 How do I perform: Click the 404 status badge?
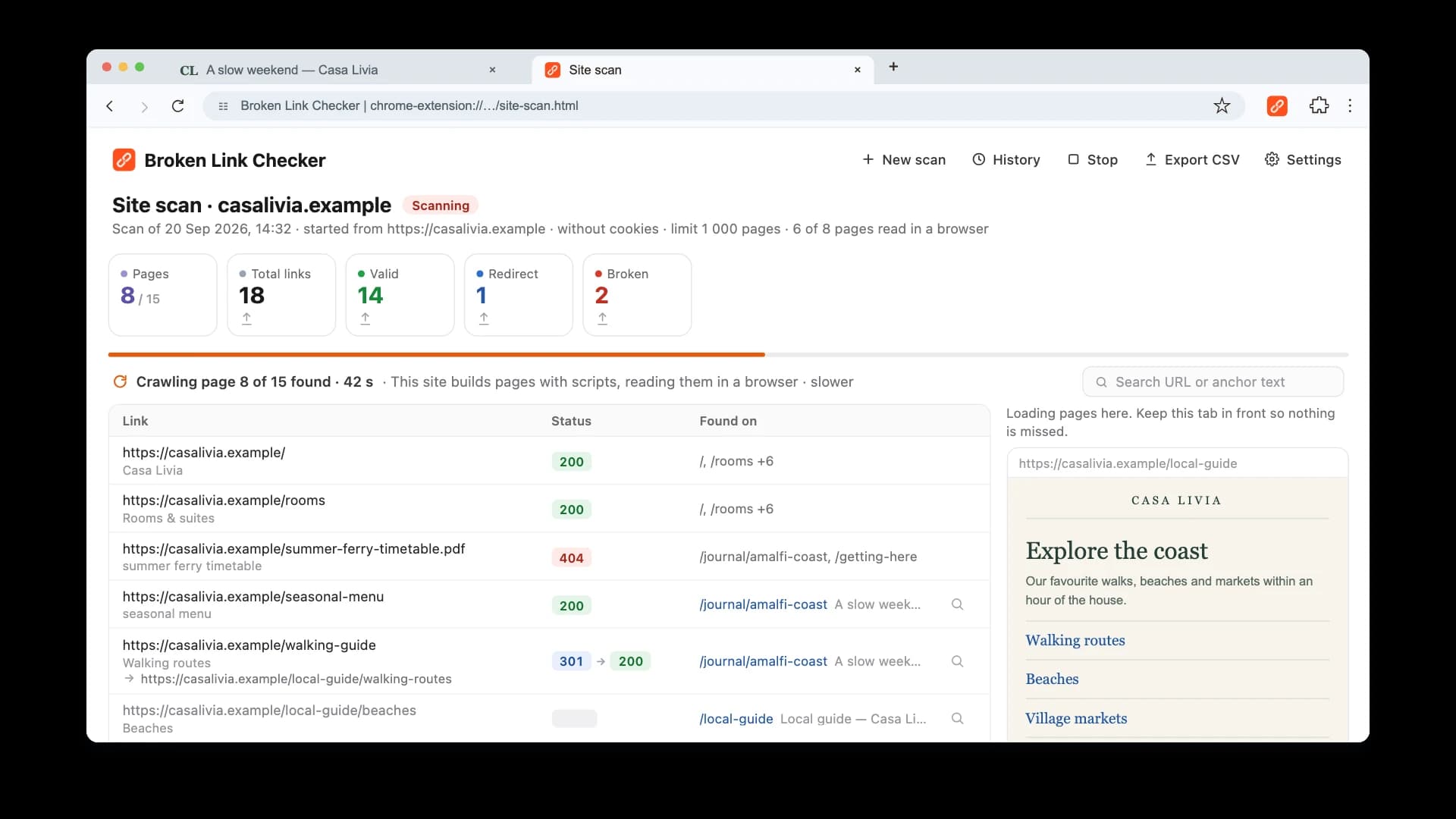(x=571, y=558)
